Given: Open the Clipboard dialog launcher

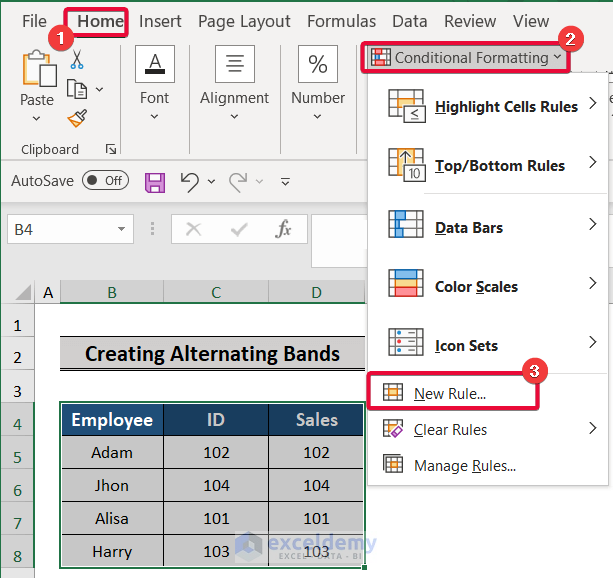Looking at the screenshot, I should click(111, 149).
